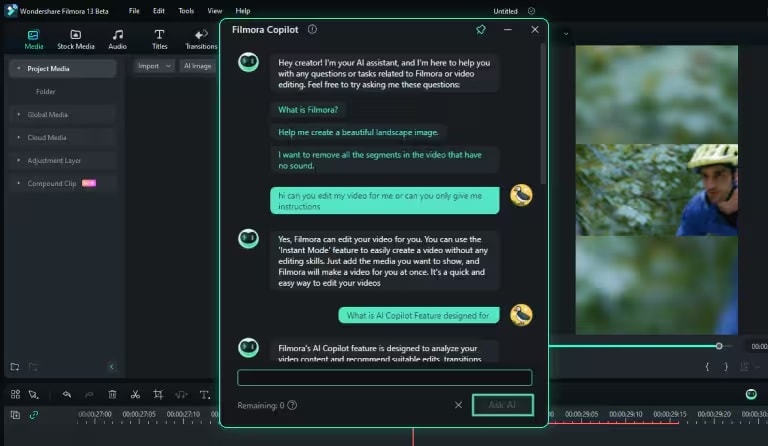Click the project saved status icon beside Untitled
This screenshot has height=446, width=768.
(x=531, y=11)
